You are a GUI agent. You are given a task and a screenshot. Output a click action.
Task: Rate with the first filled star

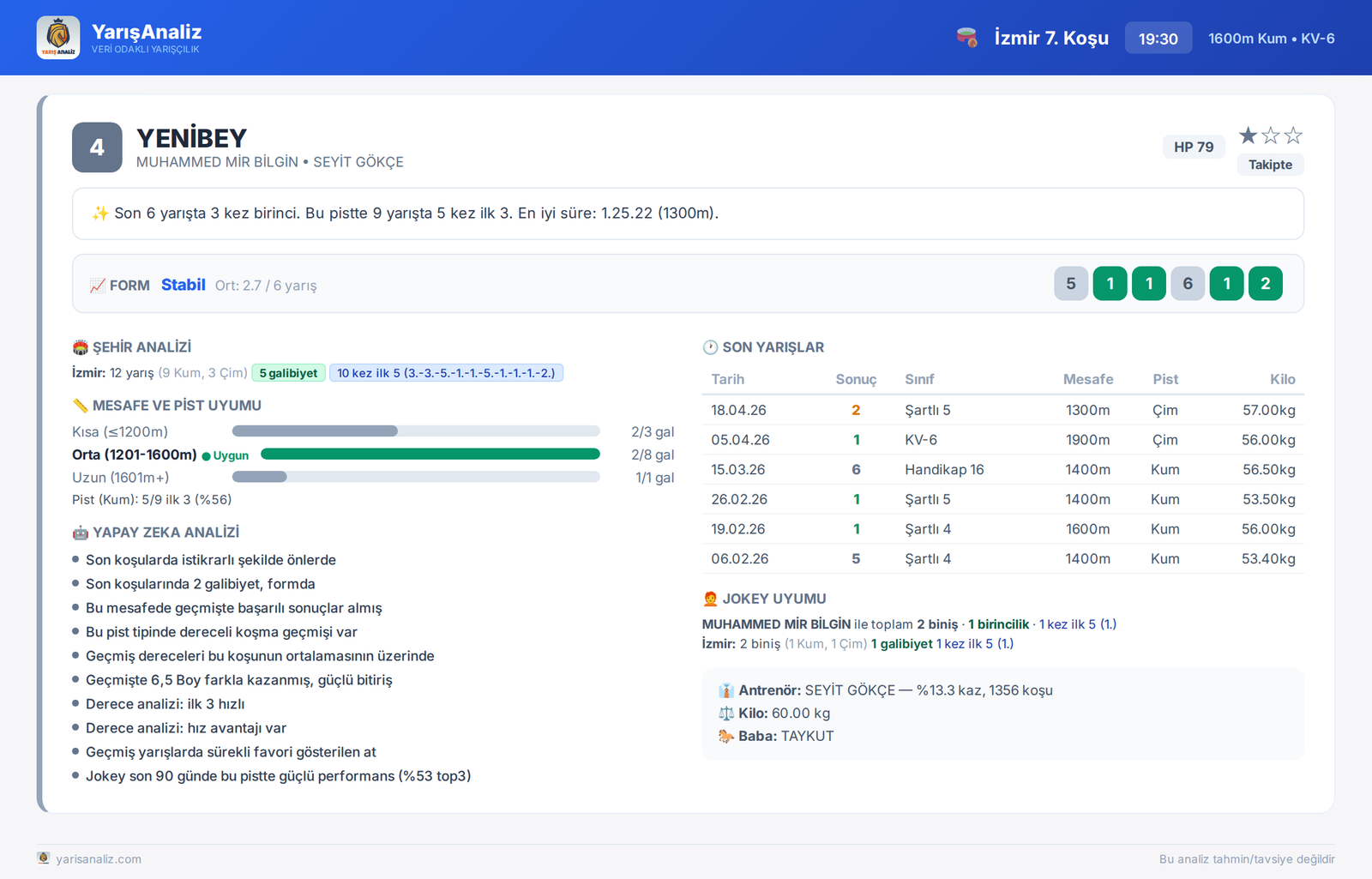[1248, 135]
